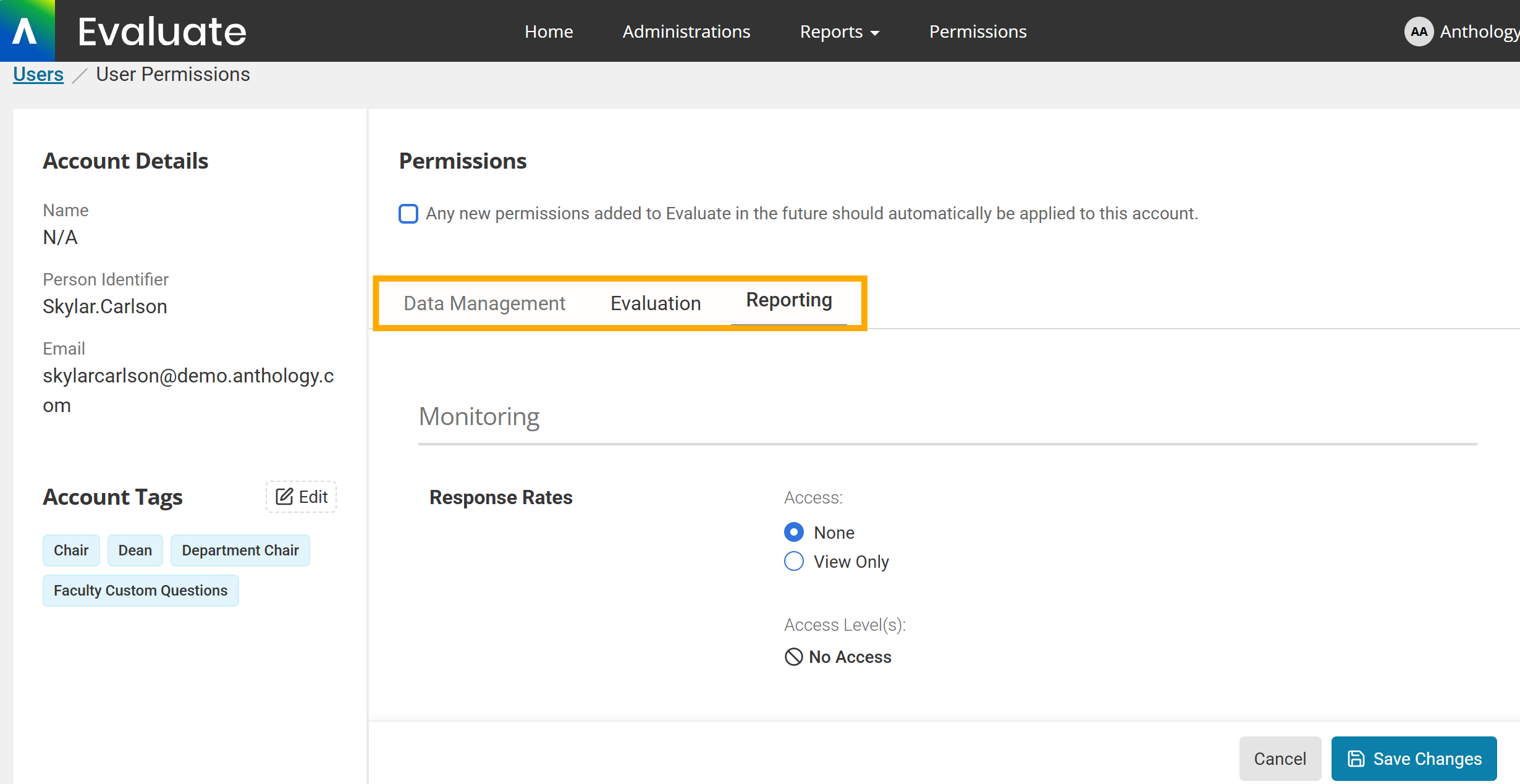This screenshot has width=1520, height=784.
Task: Click Cancel to discard changes
Action: [1280, 758]
